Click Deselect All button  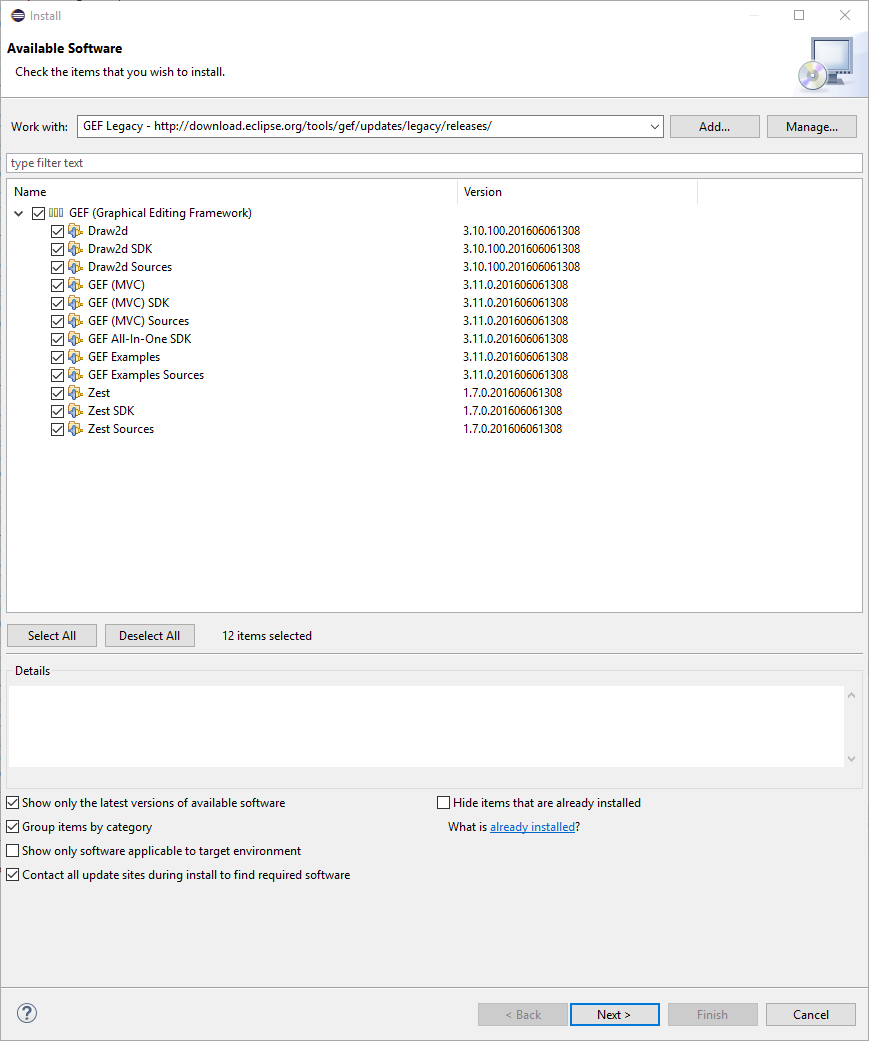pyautogui.click(x=149, y=635)
